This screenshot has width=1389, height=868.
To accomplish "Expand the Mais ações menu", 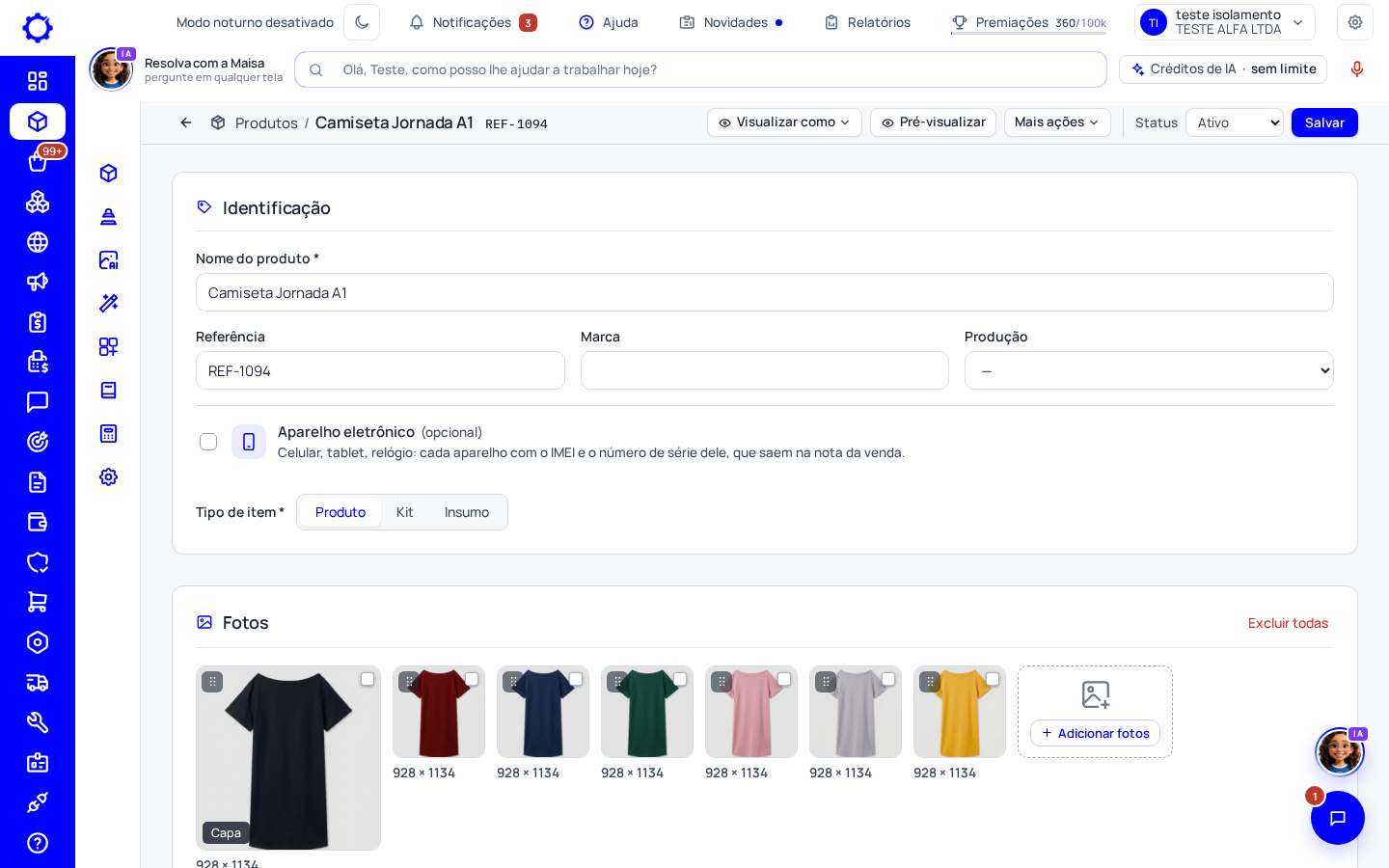I will (1057, 122).
